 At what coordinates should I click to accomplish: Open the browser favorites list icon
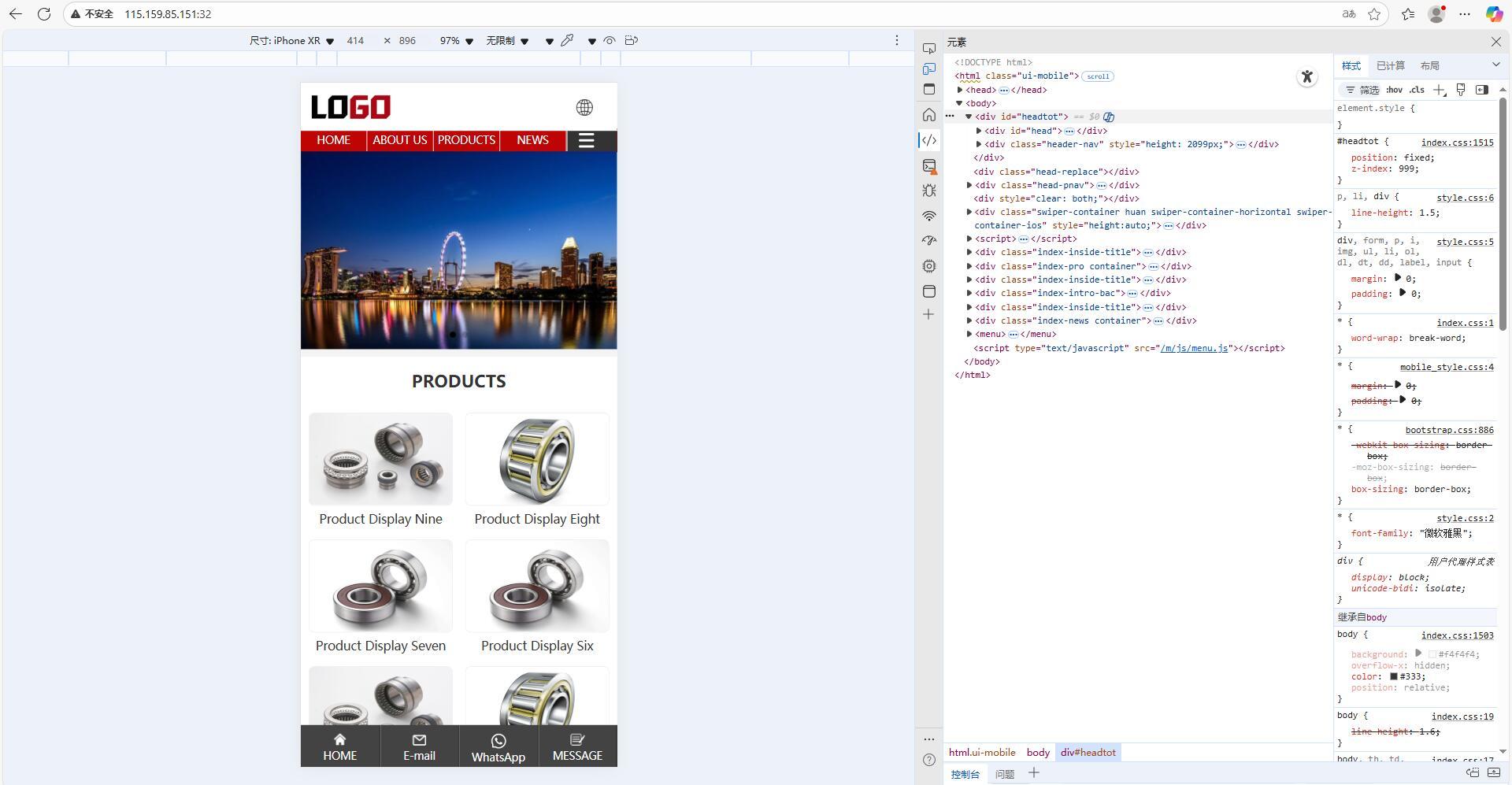coord(1408,14)
